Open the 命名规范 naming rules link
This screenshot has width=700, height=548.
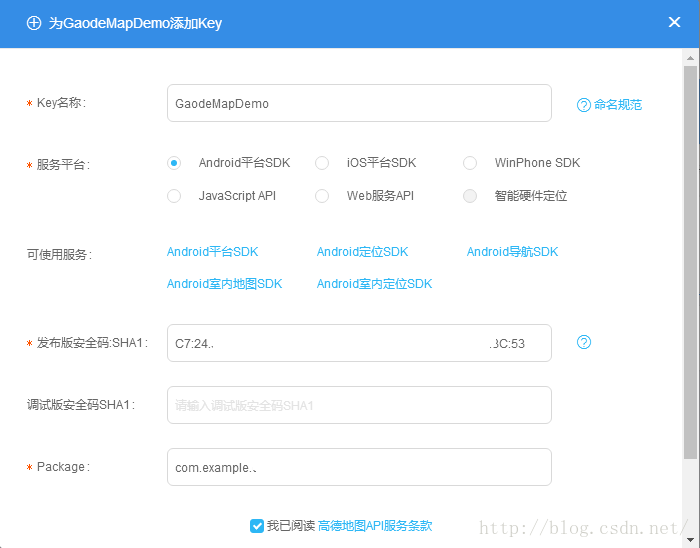pyautogui.click(x=618, y=105)
